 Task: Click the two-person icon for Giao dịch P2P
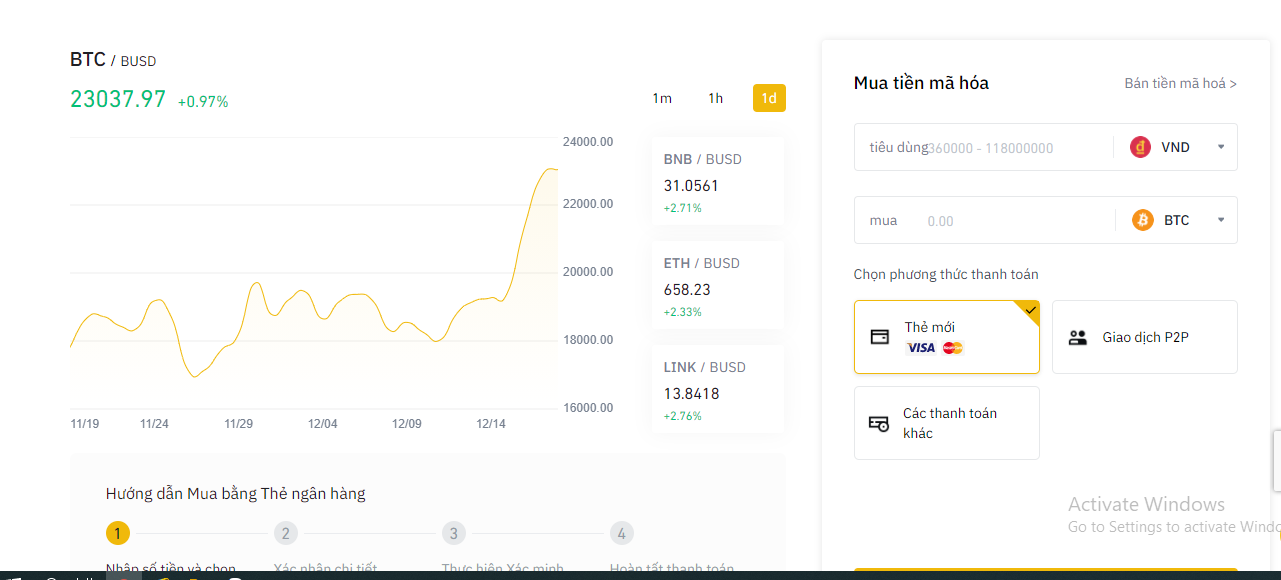(x=1077, y=338)
